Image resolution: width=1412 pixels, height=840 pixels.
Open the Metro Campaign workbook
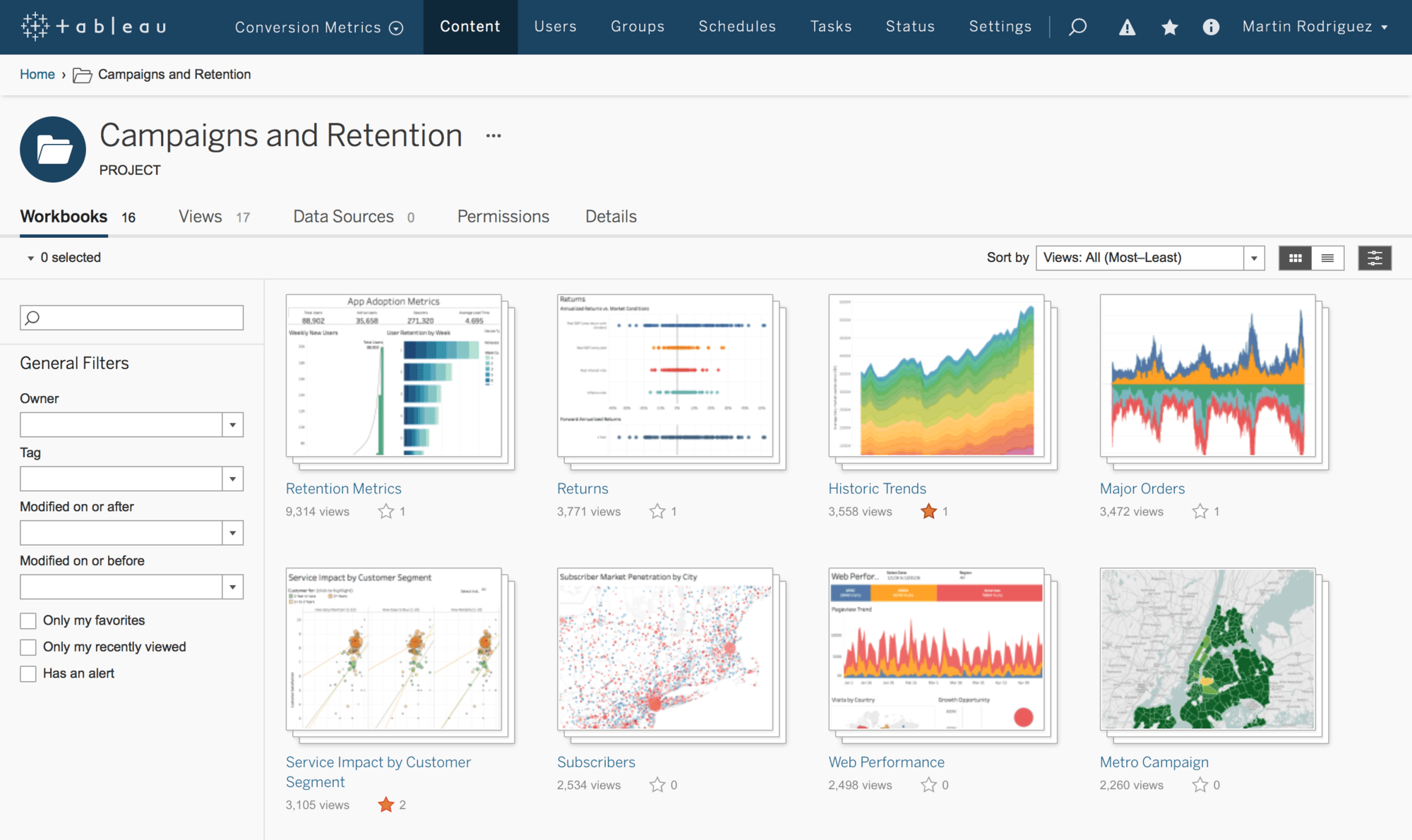point(1154,761)
